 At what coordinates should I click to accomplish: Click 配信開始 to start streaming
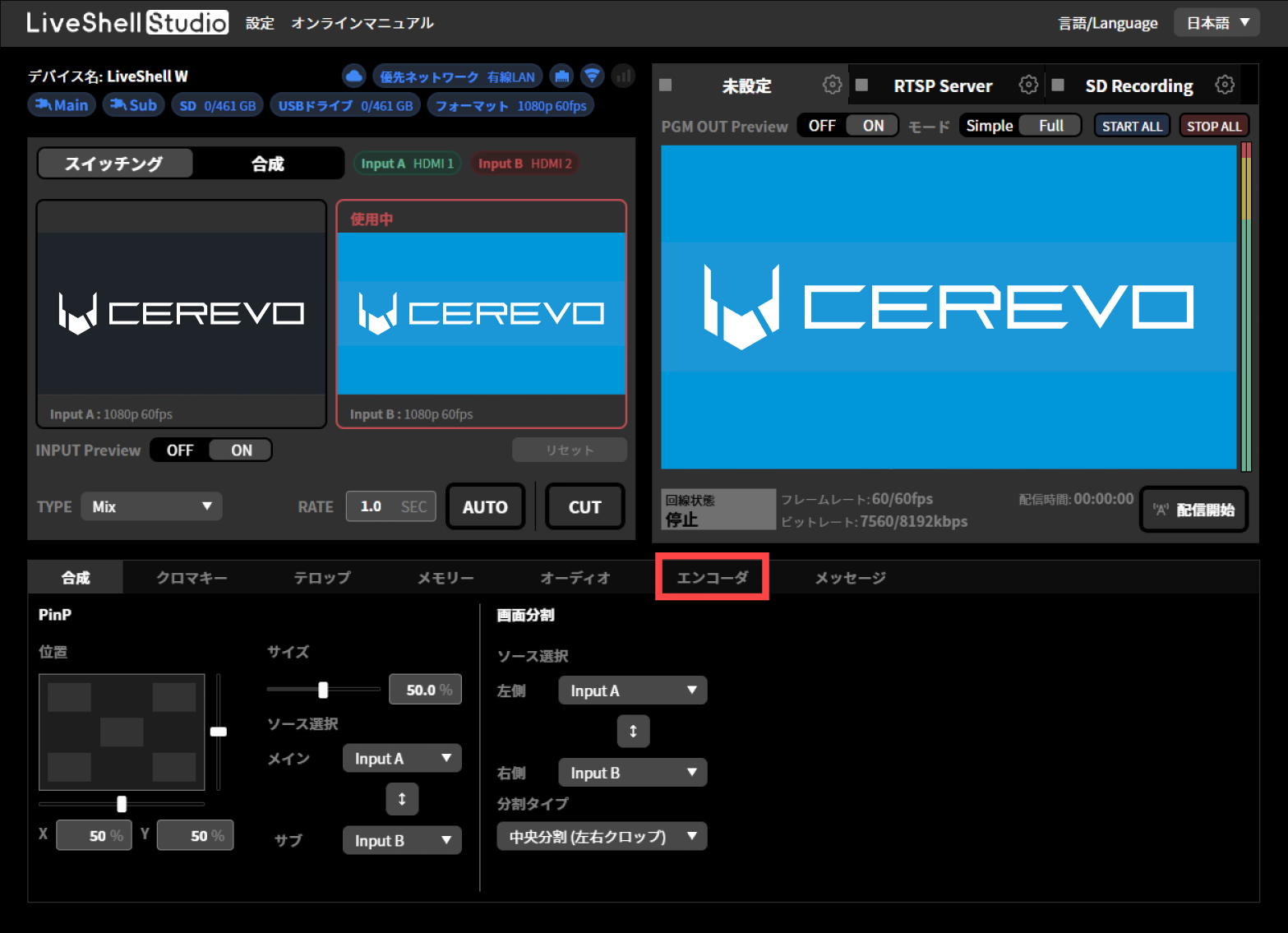1193,510
